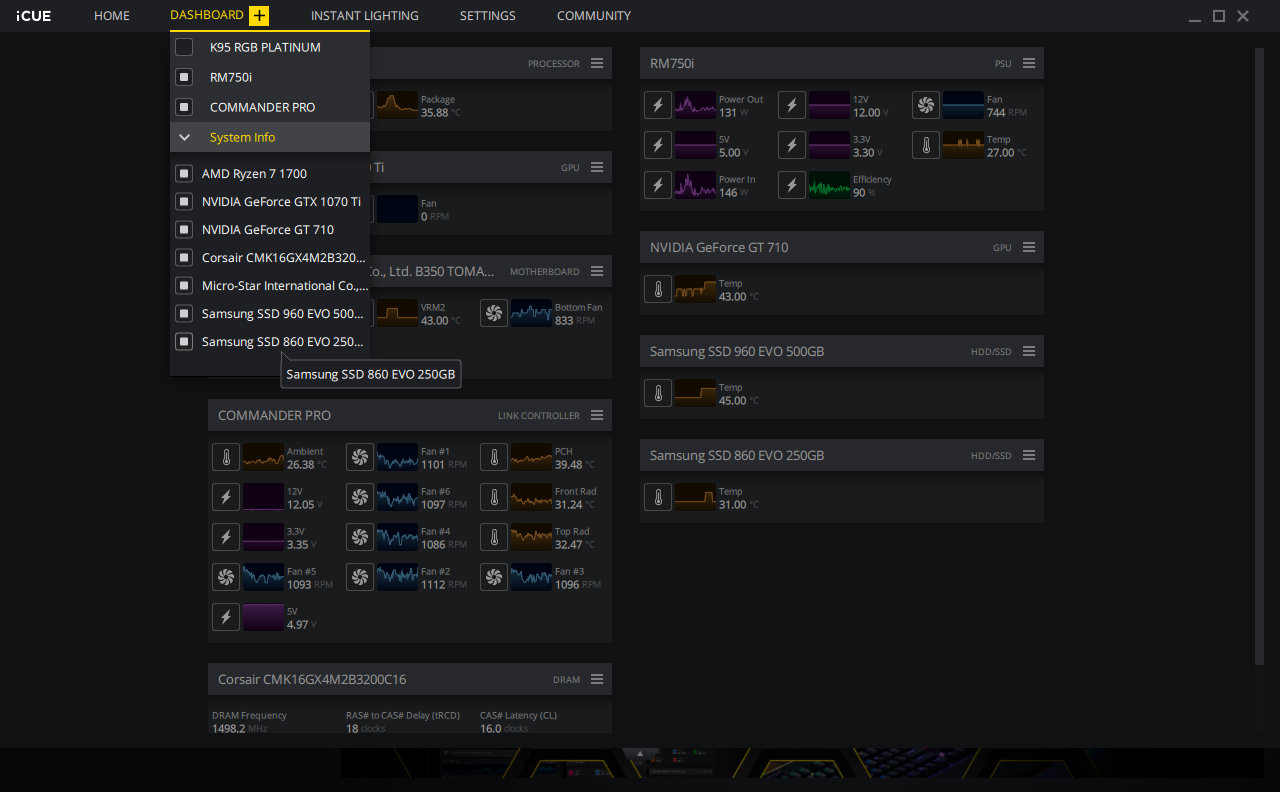
Task: Click the RM750i panel title
Action: tap(672, 63)
